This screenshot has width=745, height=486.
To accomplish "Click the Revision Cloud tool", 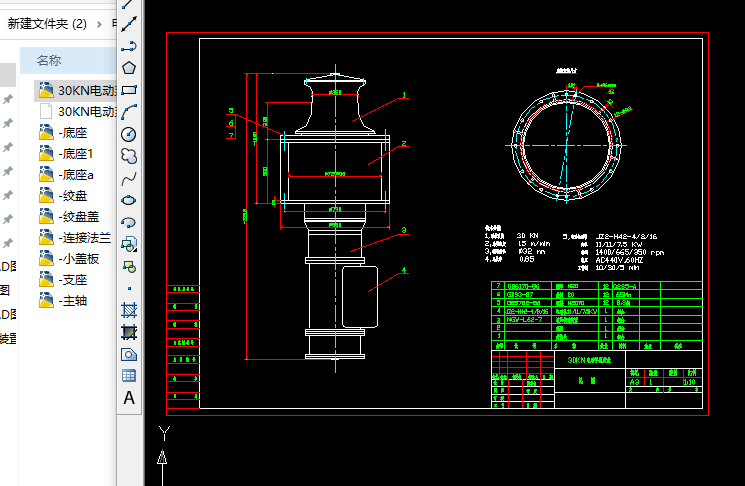I will point(129,156).
